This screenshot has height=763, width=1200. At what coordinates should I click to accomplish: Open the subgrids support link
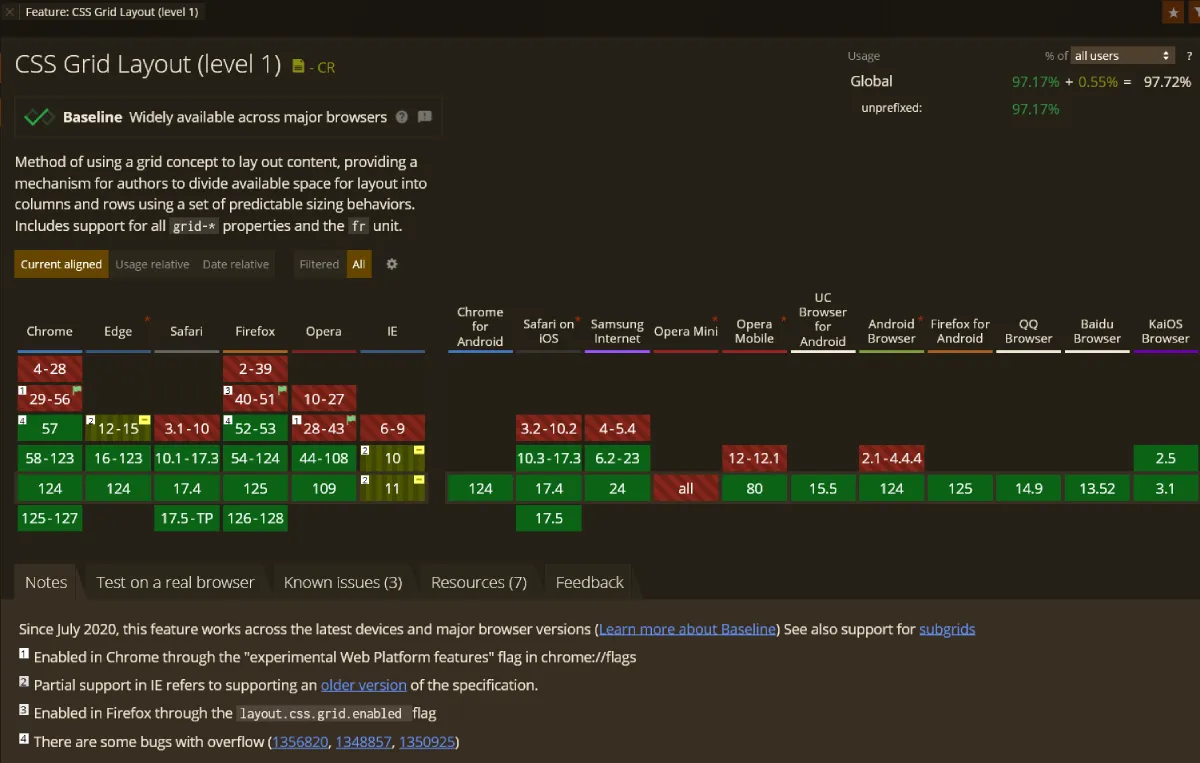[946, 629]
